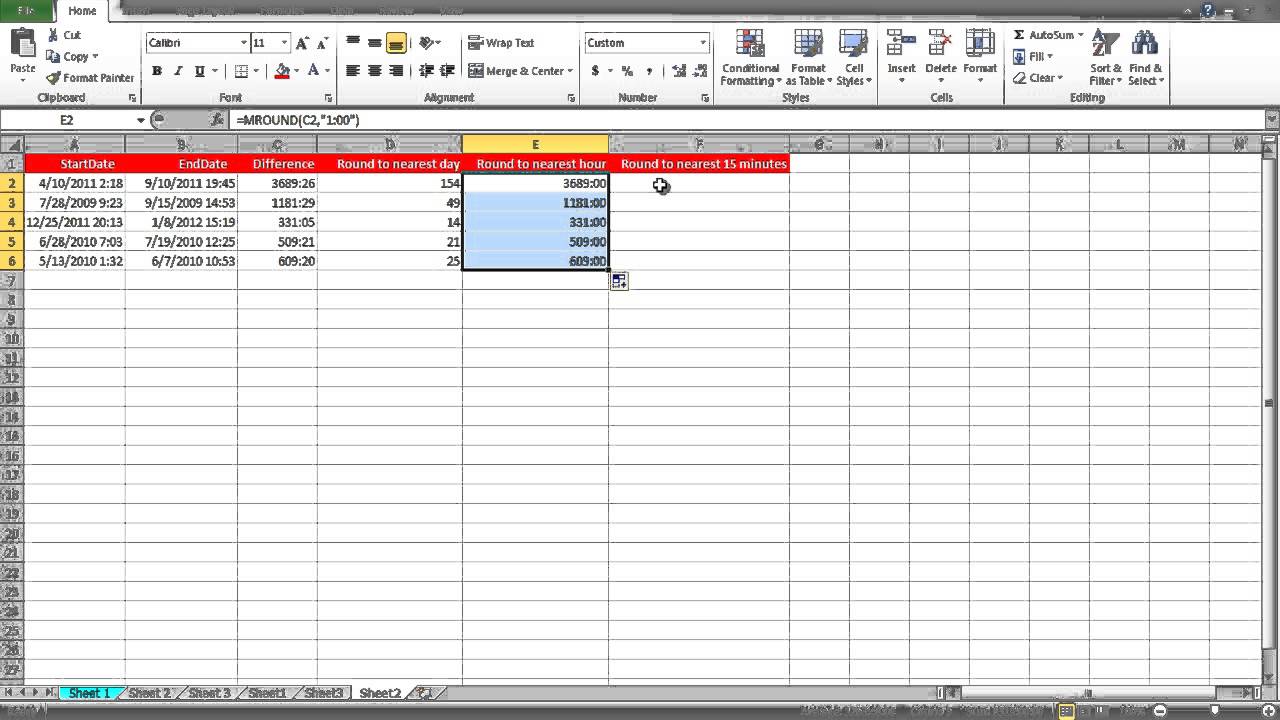Viewport: 1280px width, 720px height.
Task: Open Cell Styles gallery
Action: [x=854, y=58]
